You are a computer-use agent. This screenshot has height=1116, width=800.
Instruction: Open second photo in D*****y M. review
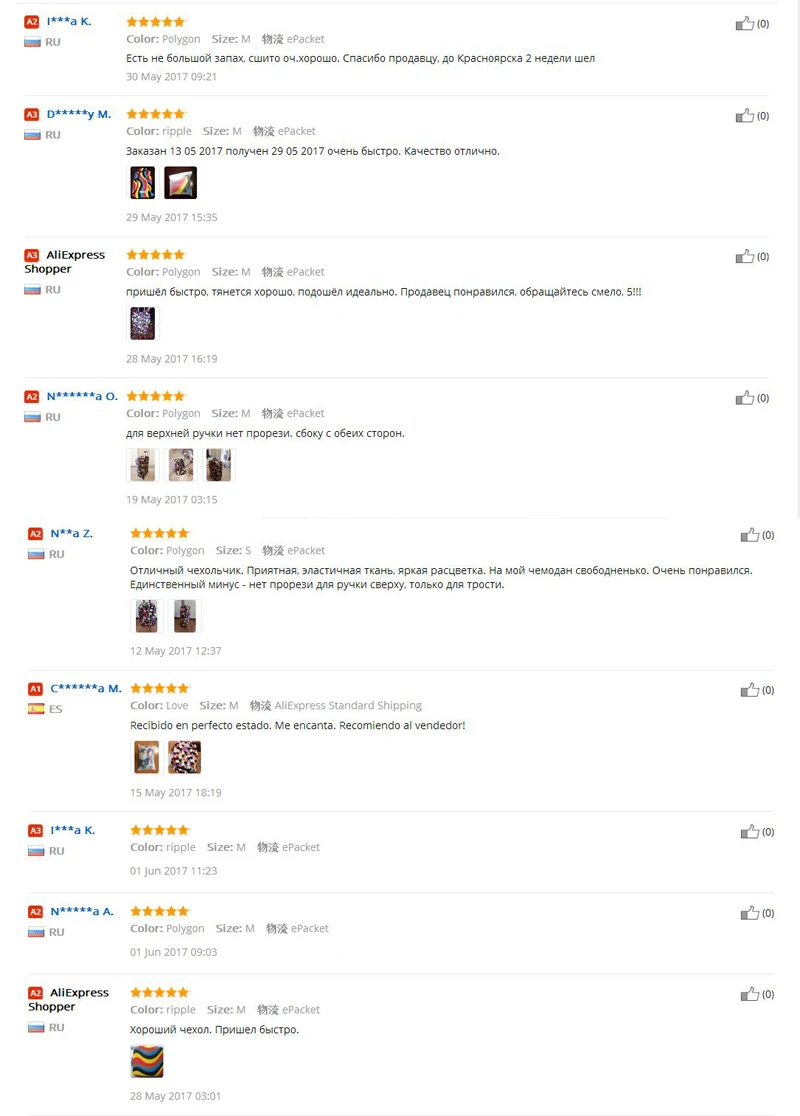180,182
